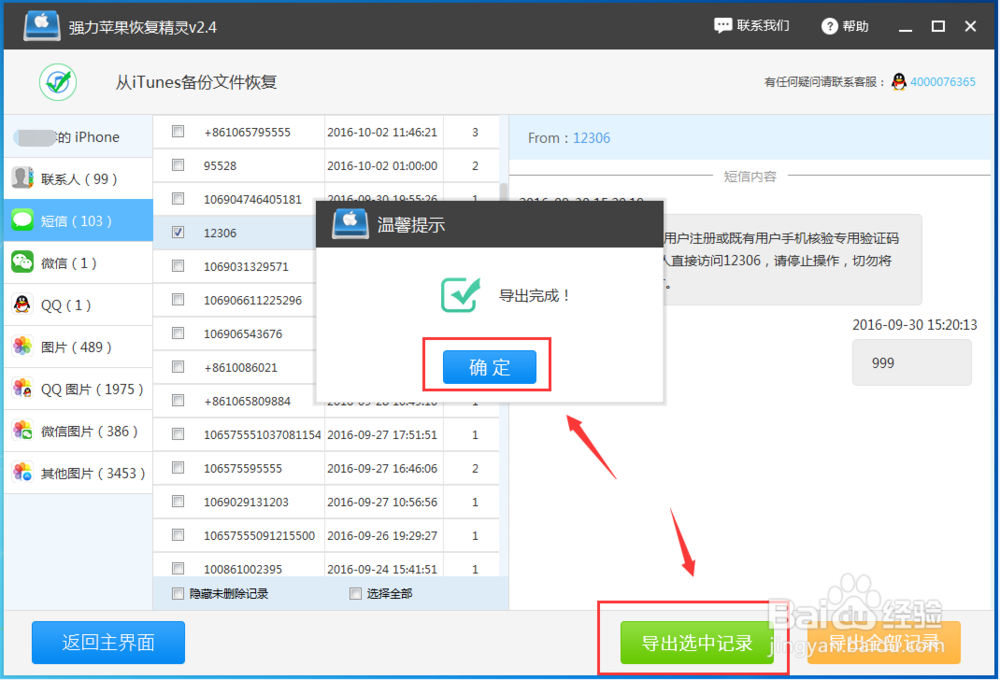The image size is (1000, 680).
Task: Click the help question mark icon
Action: pyautogui.click(x=829, y=26)
